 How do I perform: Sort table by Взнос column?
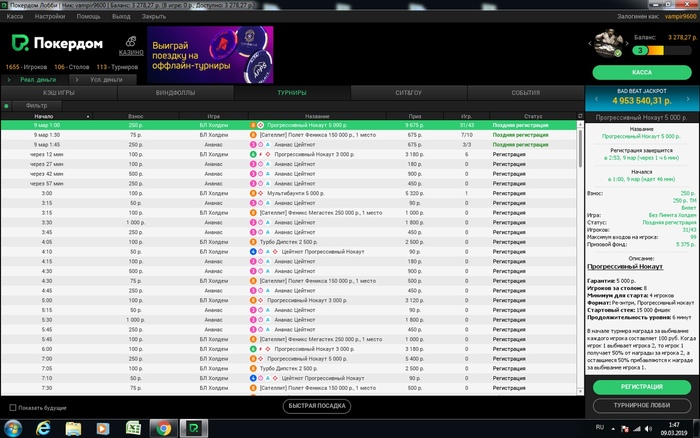click(x=136, y=116)
